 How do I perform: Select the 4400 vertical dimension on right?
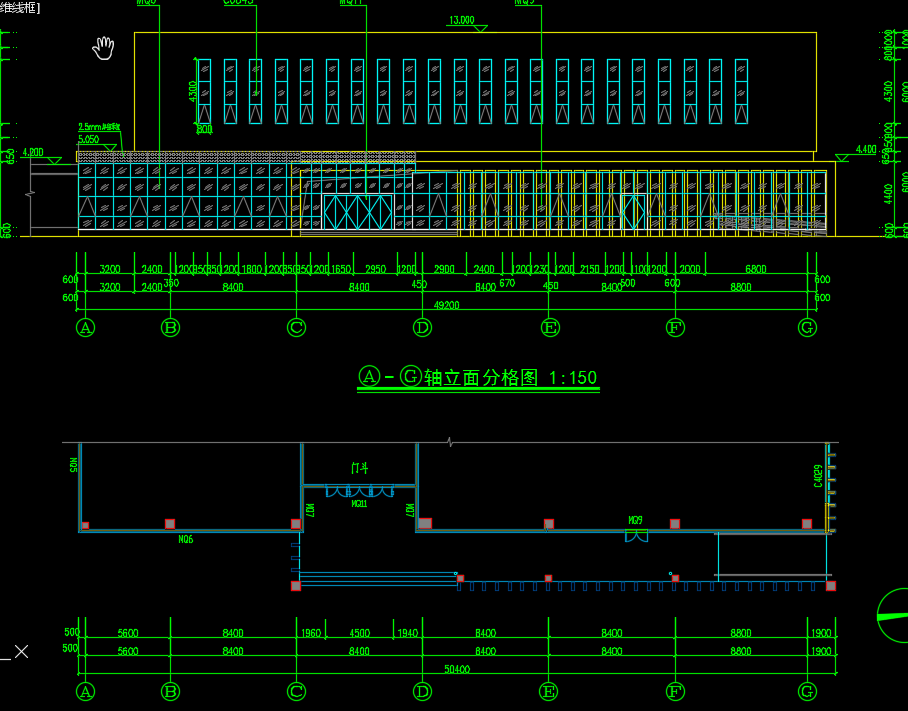889,193
